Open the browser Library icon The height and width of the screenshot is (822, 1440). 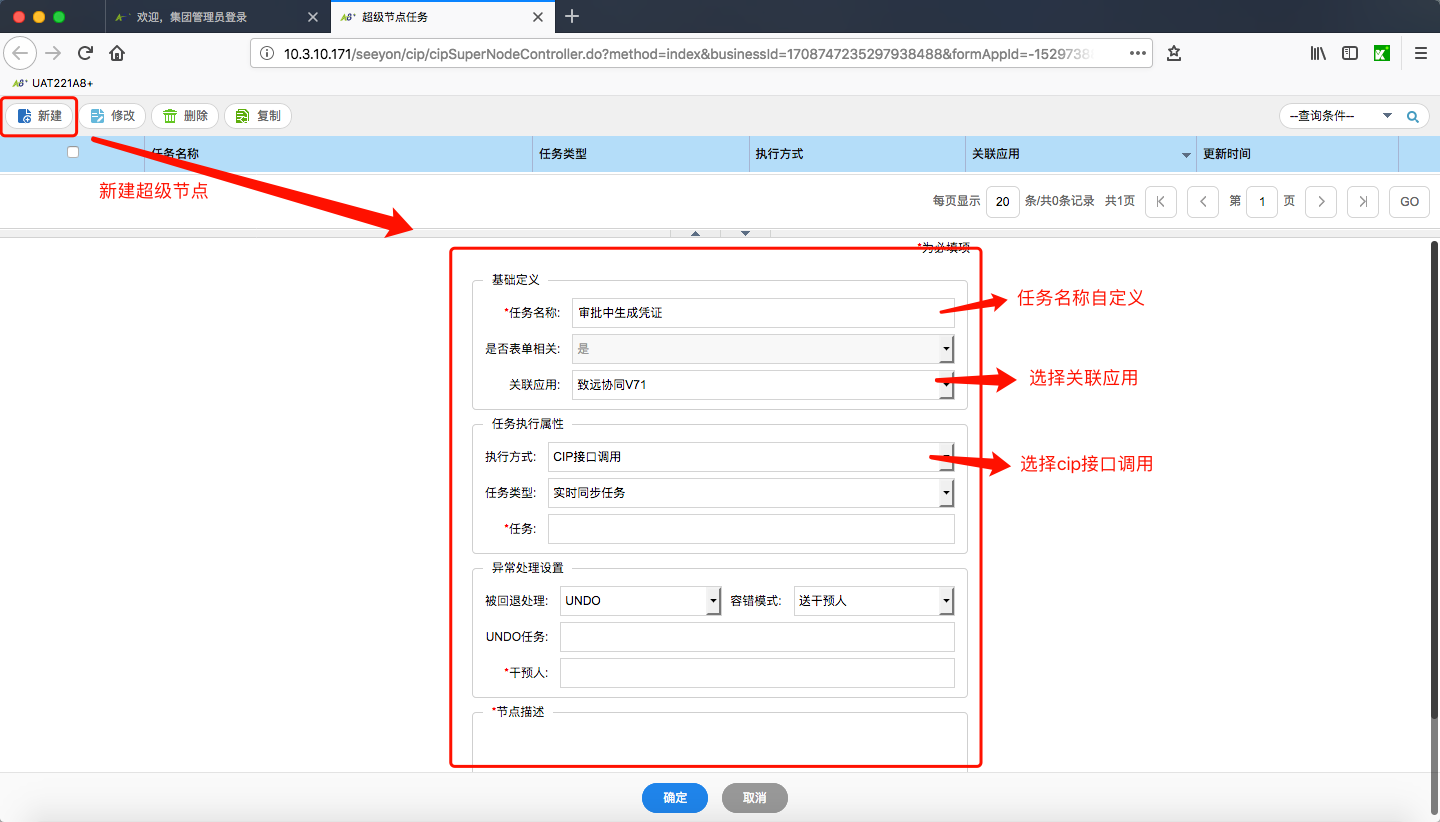click(1318, 53)
